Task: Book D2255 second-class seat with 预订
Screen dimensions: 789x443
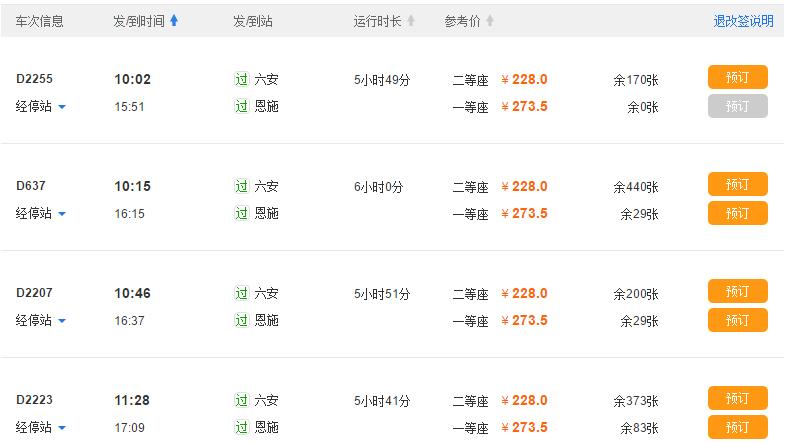Action: [x=737, y=78]
